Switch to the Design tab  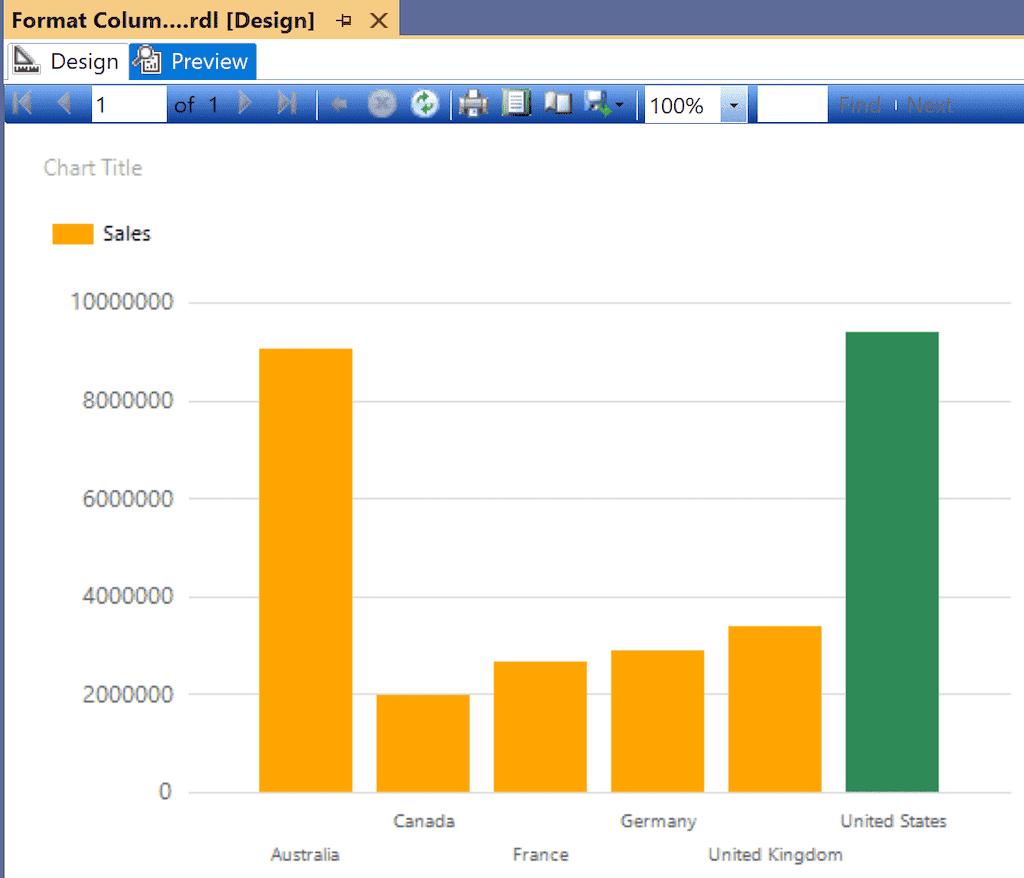(x=68, y=60)
